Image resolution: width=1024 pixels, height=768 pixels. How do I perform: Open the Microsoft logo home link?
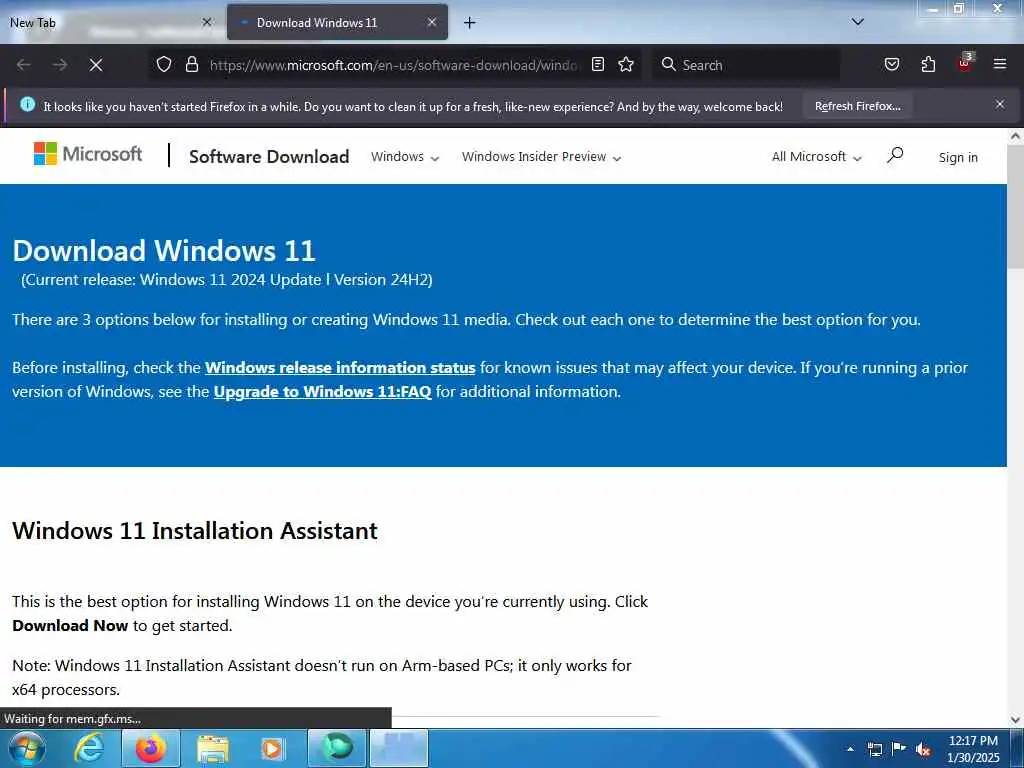point(88,154)
